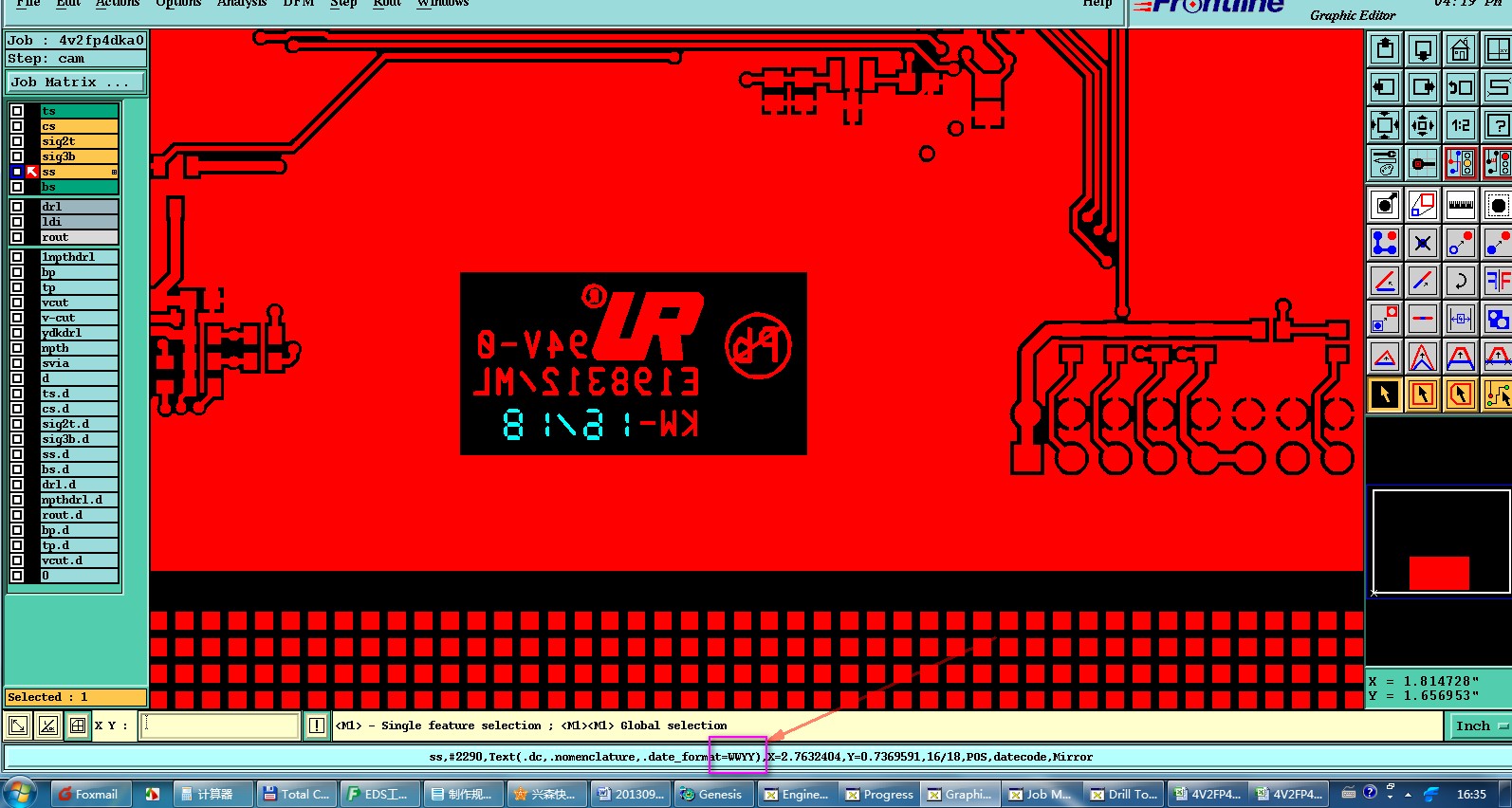Open the Rout menu
1512x808 pixels.
(x=387, y=4)
